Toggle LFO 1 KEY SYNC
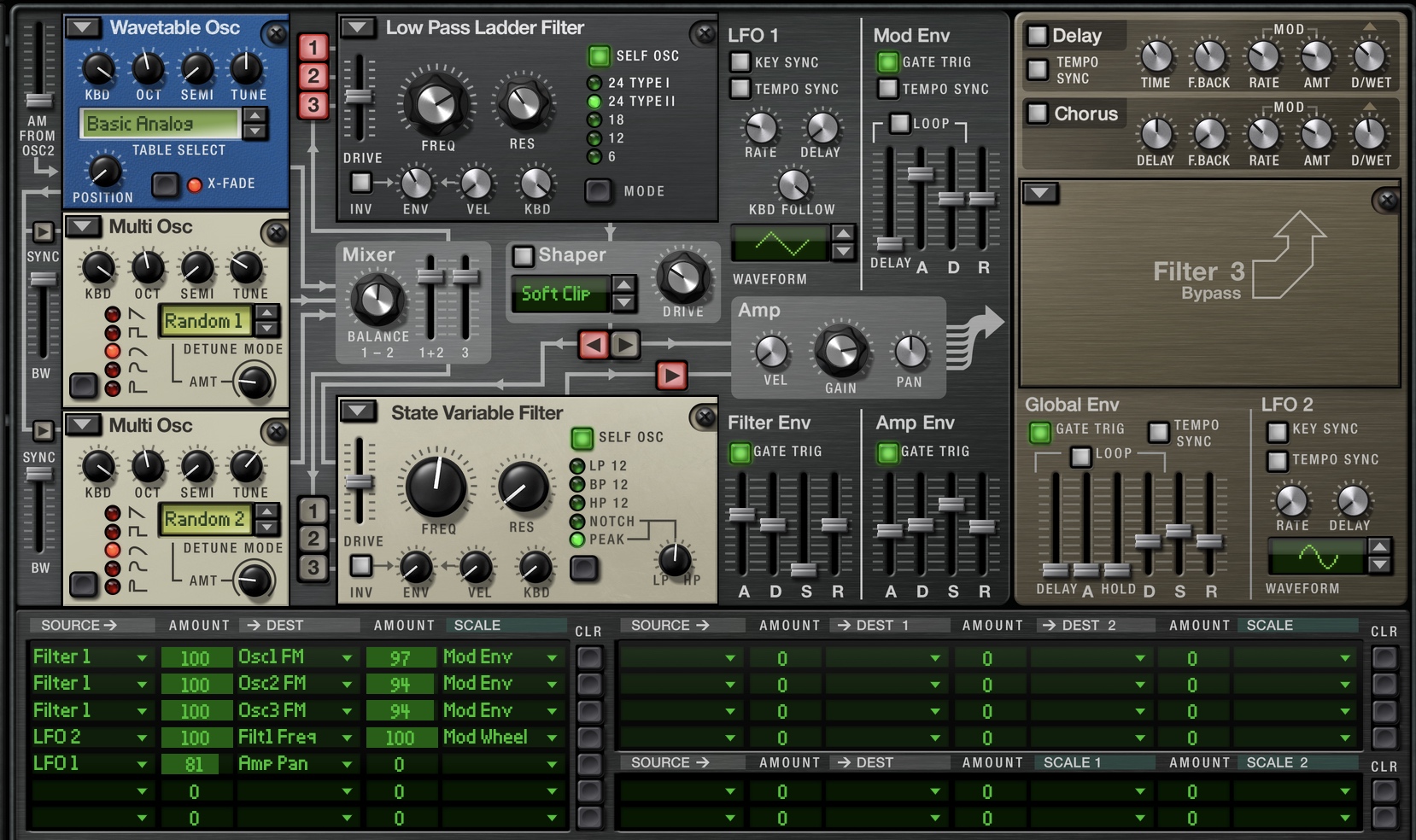The width and height of the screenshot is (1416, 840). click(x=740, y=62)
